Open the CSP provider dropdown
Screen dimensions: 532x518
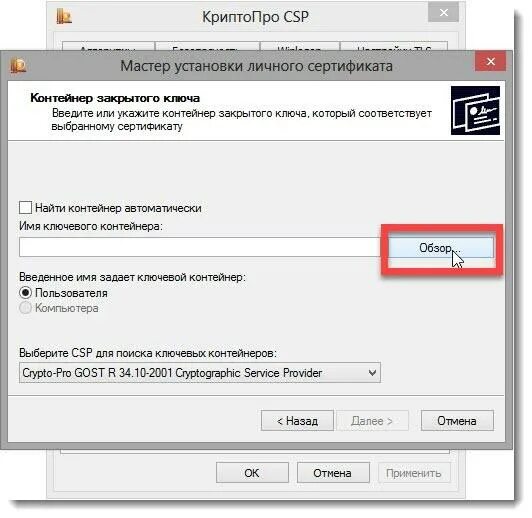click(200, 373)
